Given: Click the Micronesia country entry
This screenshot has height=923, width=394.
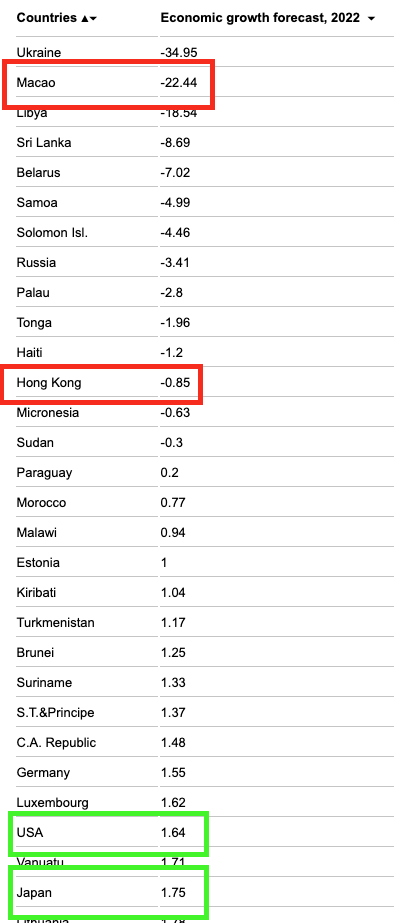Looking at the screenshot, I should [x=47, y=413].
